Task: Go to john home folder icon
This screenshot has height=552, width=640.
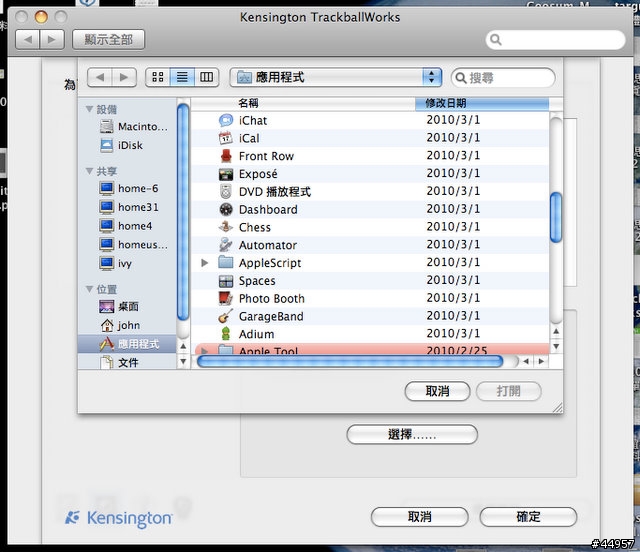Action: click(107, 325)
